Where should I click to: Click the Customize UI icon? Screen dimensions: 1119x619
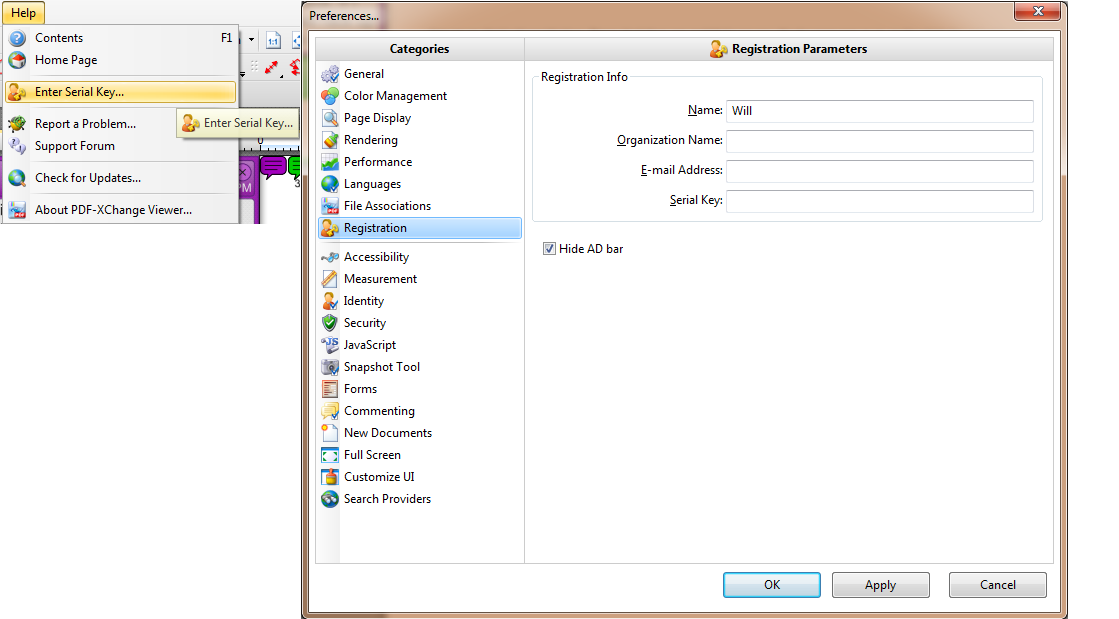coord(330,477)
